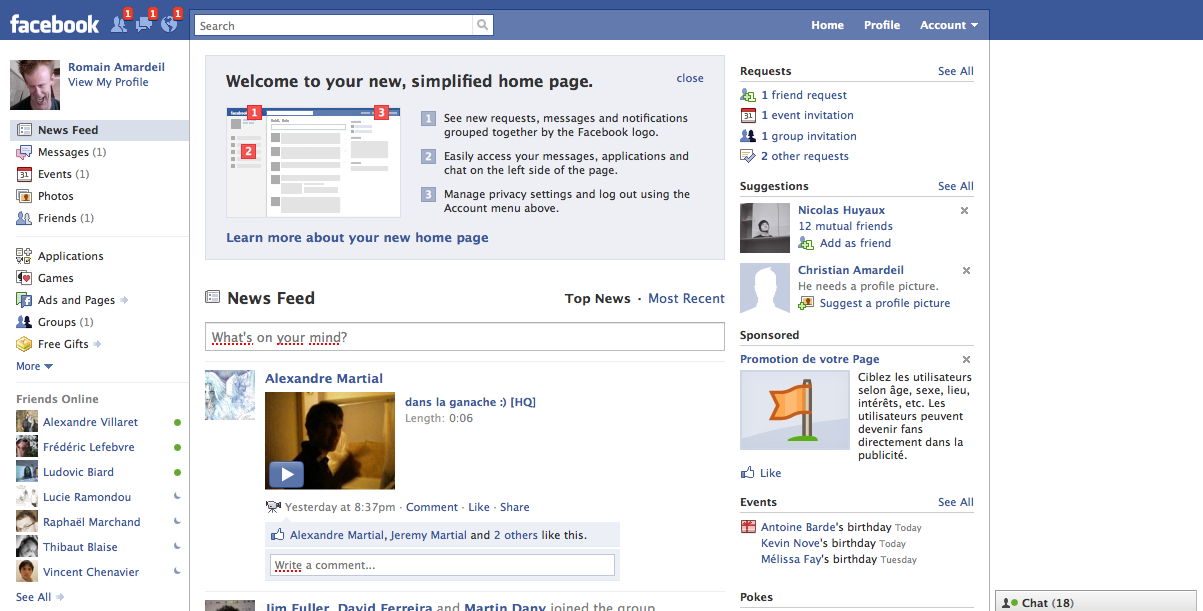Click the What's on your mind box
The image size is (1203, 611).
[x=465, y=337]
